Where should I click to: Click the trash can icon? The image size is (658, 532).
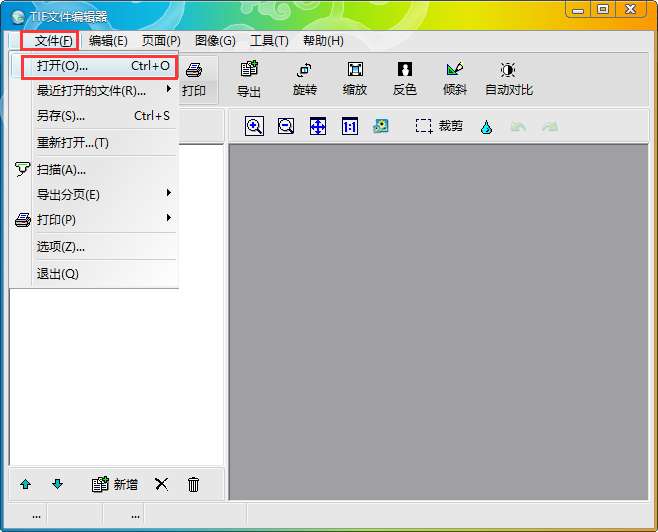194,484
